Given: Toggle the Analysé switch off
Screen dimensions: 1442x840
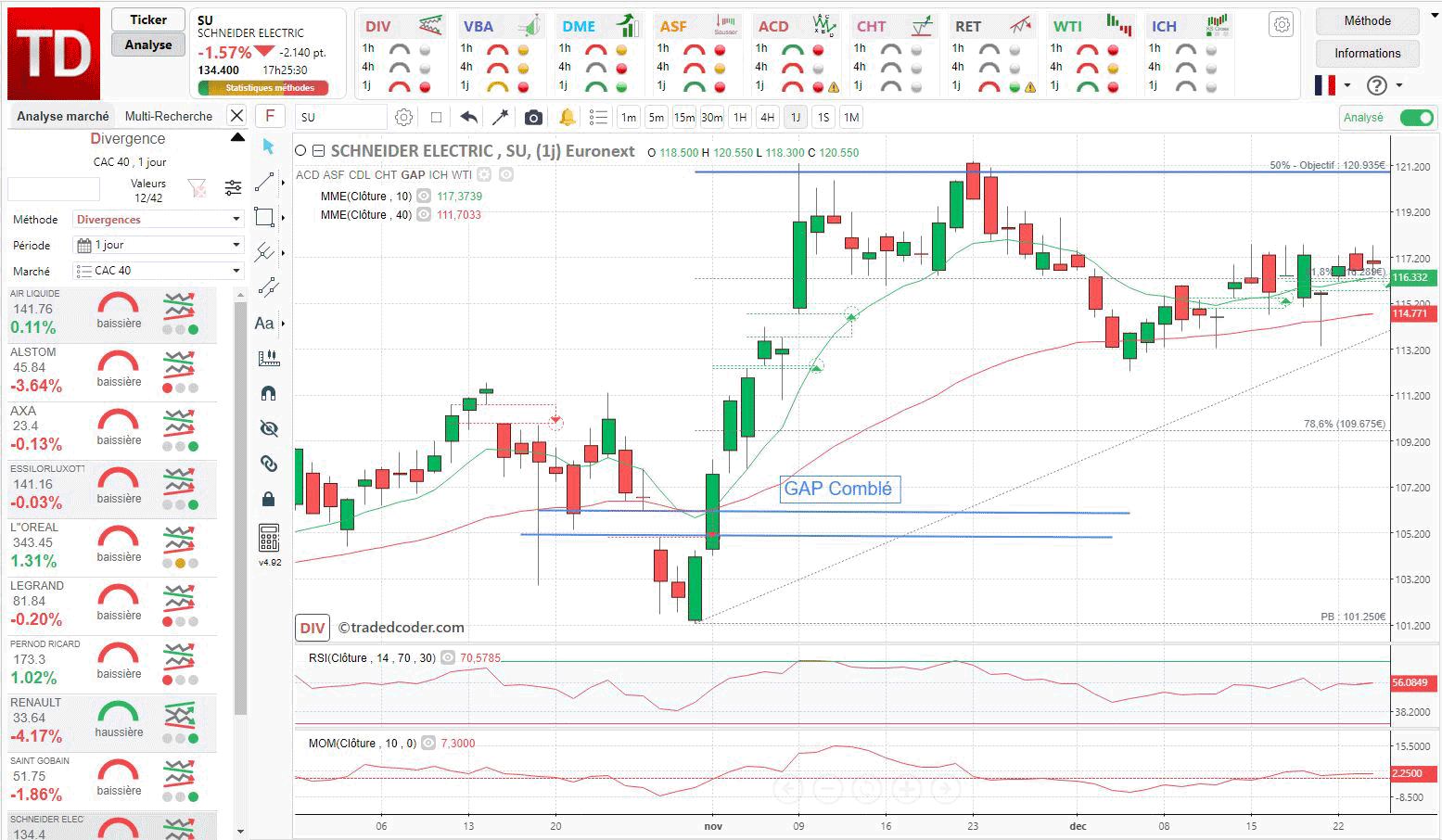Looking at the screenshot, I should (x=1416, y=118).
